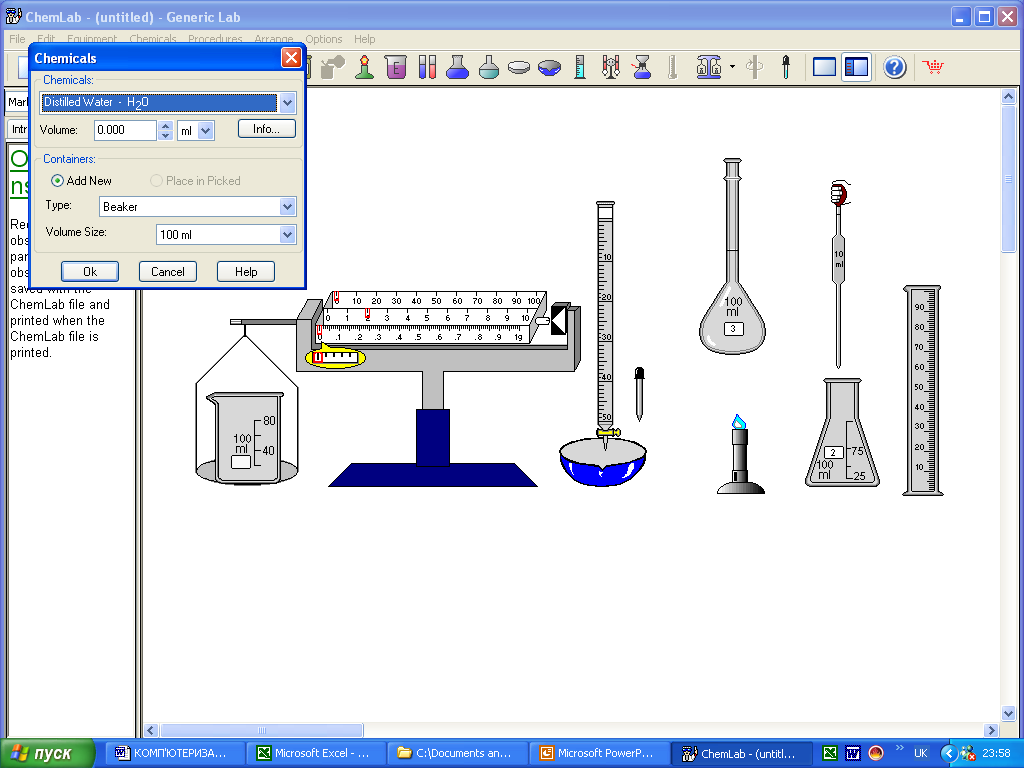Screen dimensions: 1024x768
Task: Open the Equipment menu
Action: [91, 39]
